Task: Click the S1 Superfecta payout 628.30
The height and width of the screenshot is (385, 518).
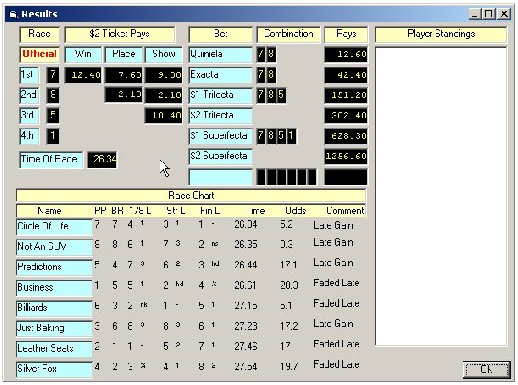Action: point(346,136)
